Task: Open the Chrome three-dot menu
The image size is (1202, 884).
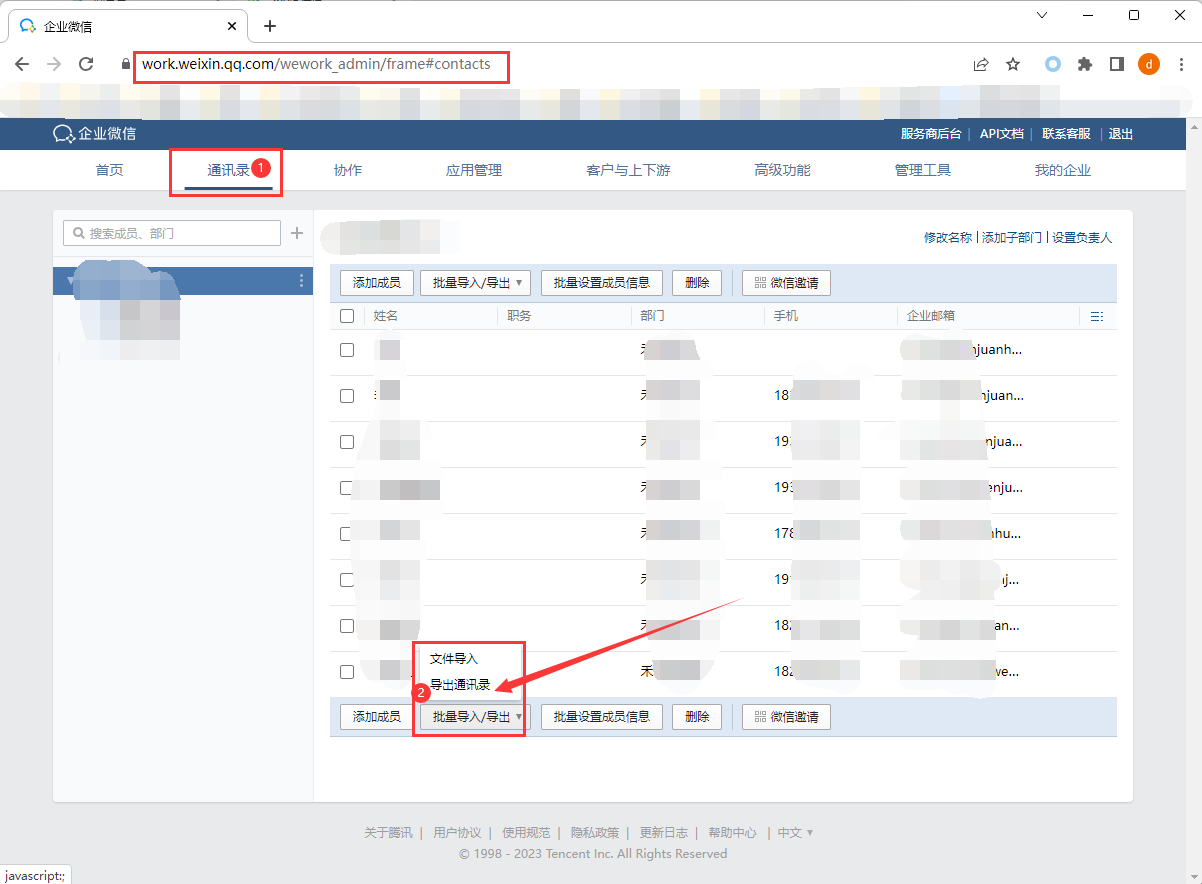Action: (1180, 64)
